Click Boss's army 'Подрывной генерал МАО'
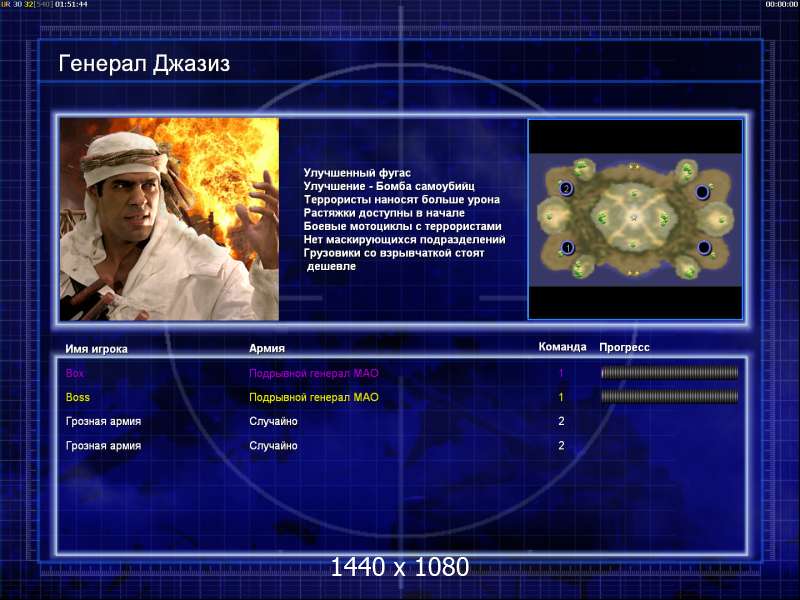This screenshot has height=600, width=800. pyautogui.click(x=314, y=397)
